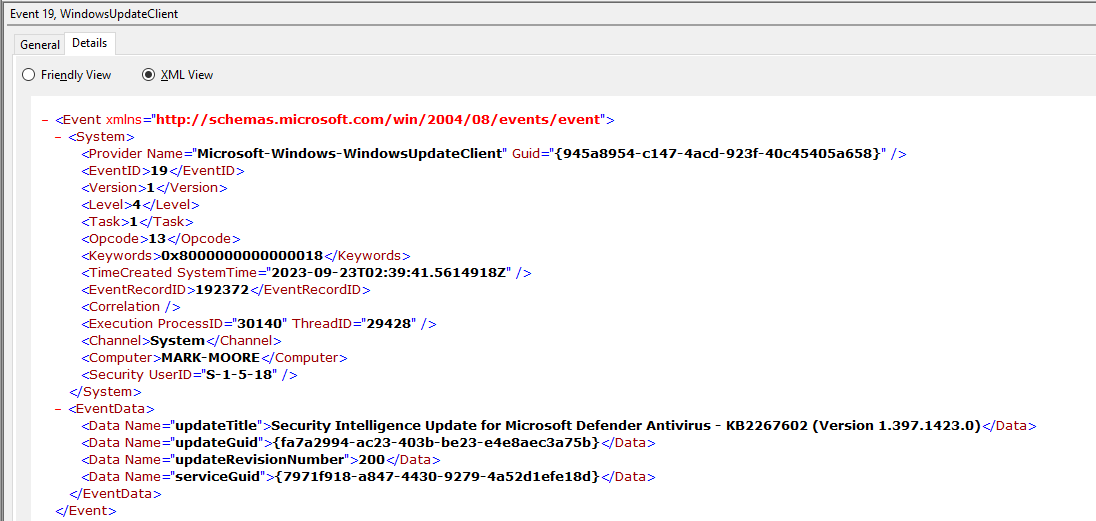Click the Correlation element

131,306
